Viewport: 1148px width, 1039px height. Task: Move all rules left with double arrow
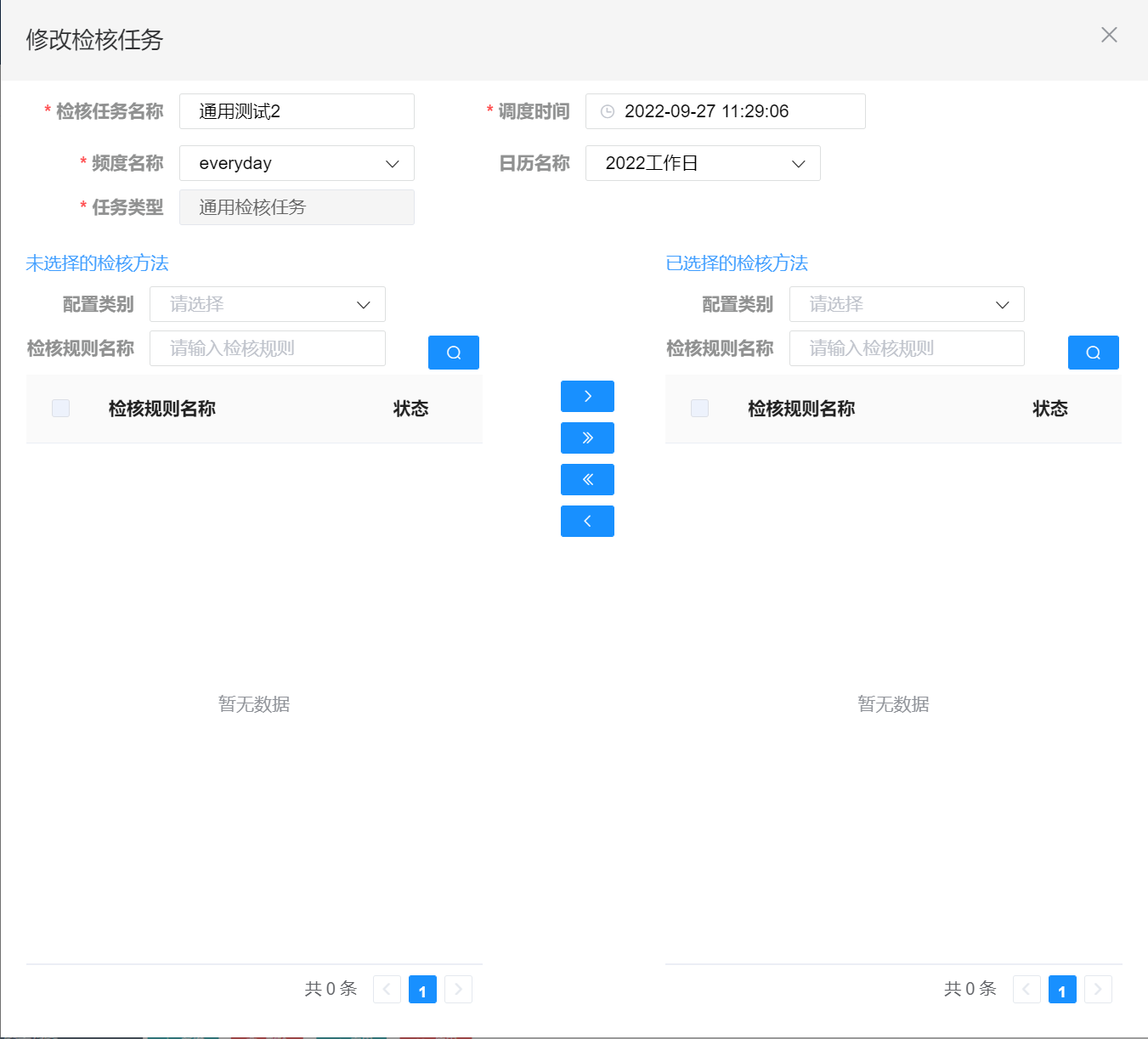587,480
